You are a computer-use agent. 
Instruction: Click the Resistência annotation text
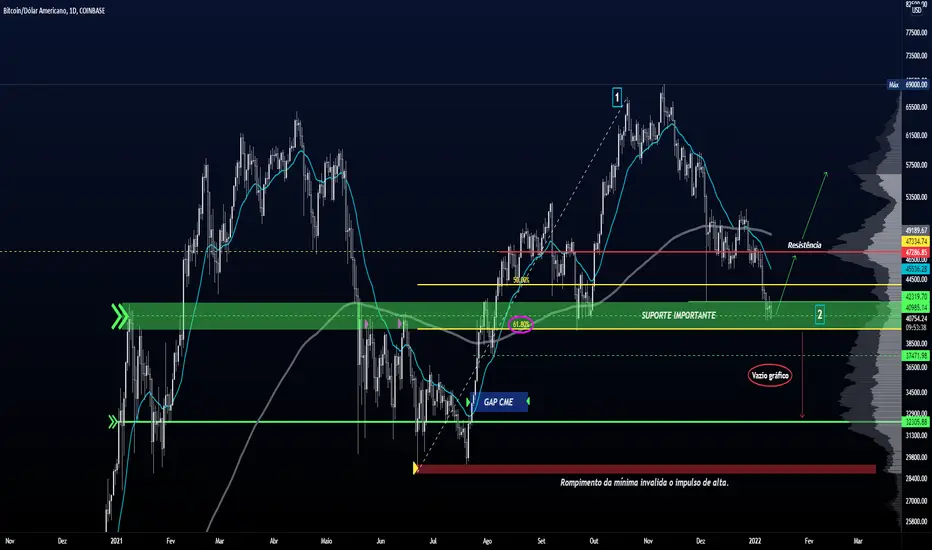click(x=804, y=245)
